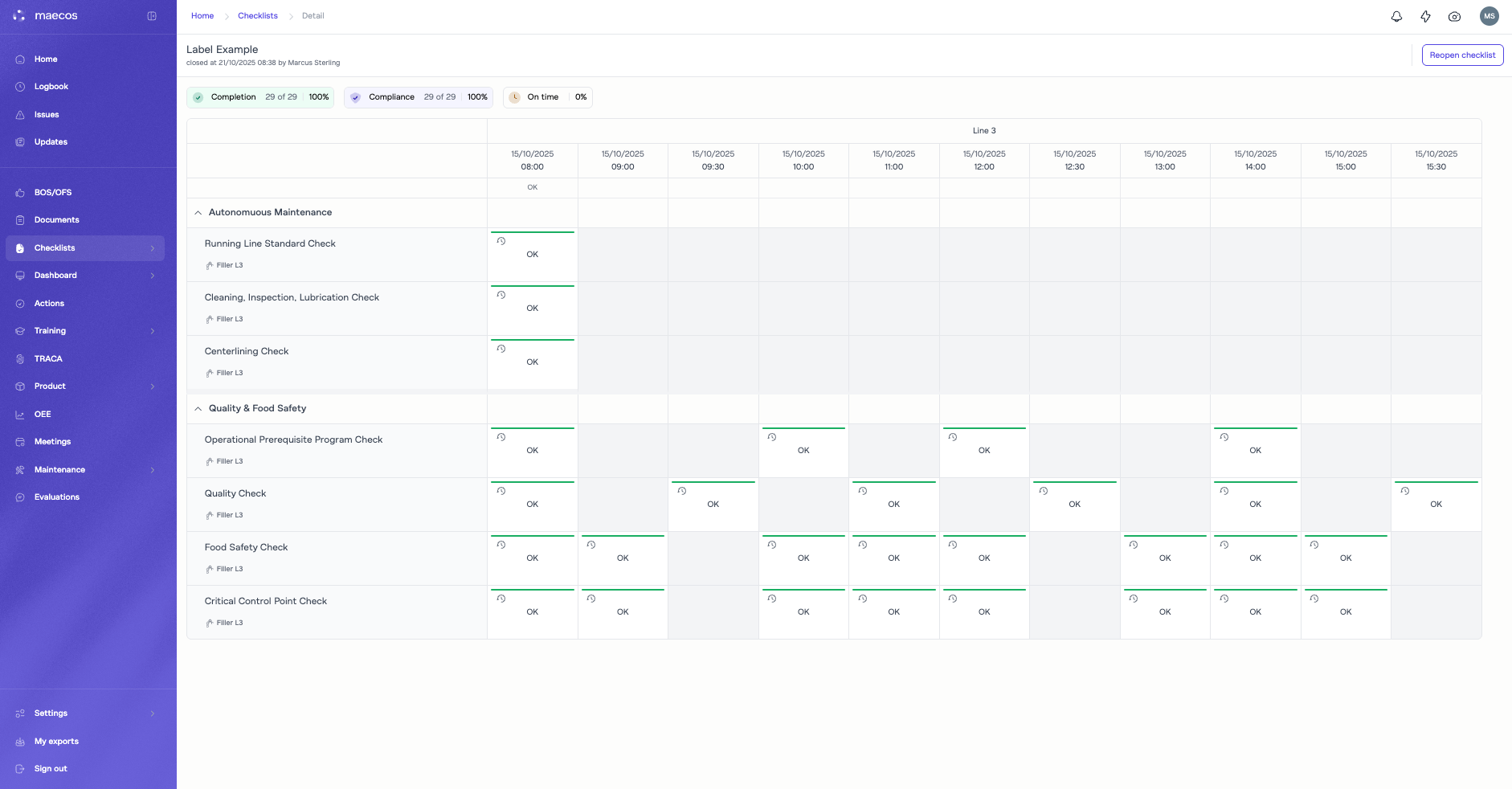
Task: Click the lightning bolt icon in header
Action: click(x=1425, y=16)
